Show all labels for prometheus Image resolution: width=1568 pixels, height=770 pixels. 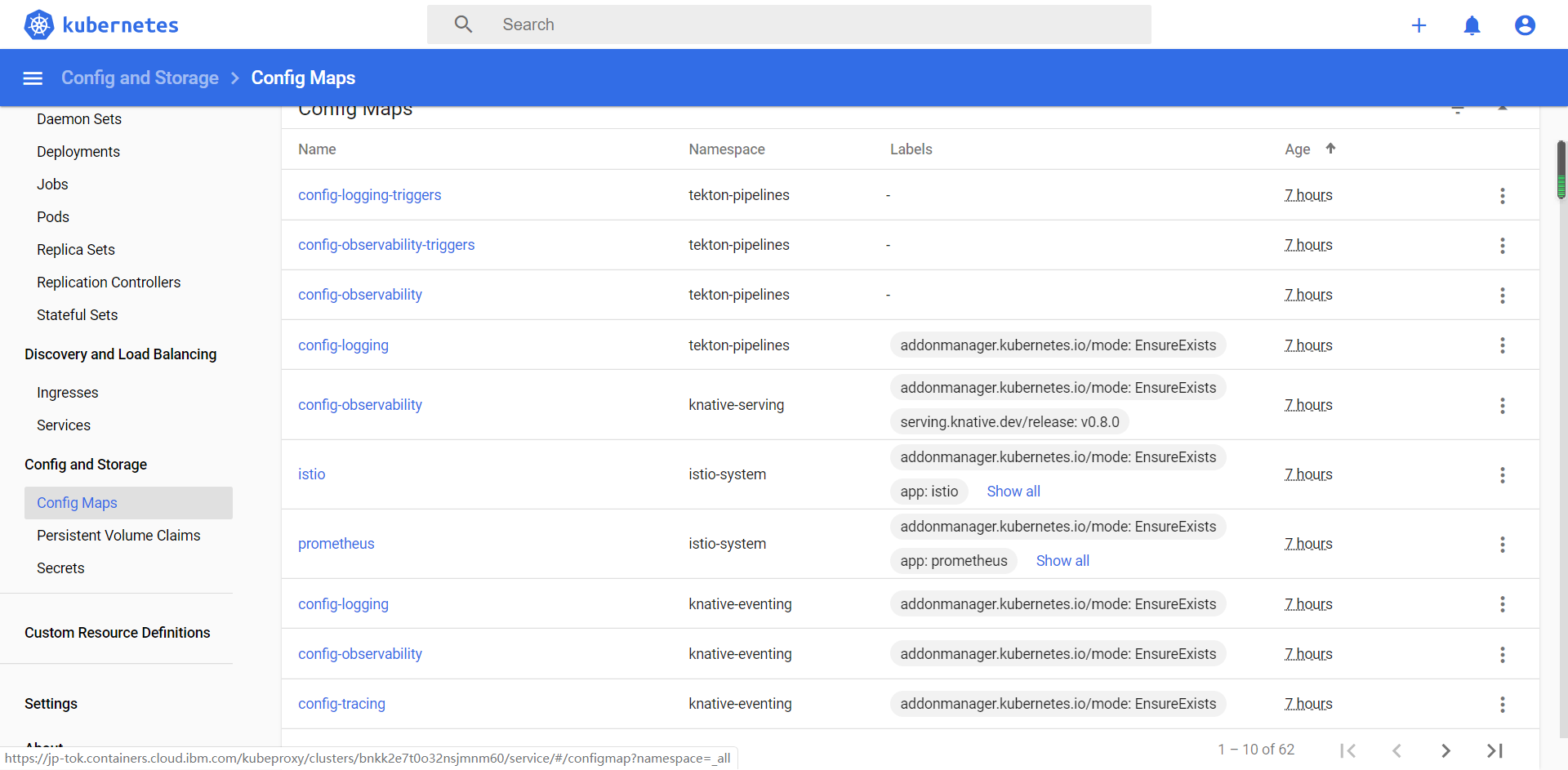click(x=1062, y=561)
